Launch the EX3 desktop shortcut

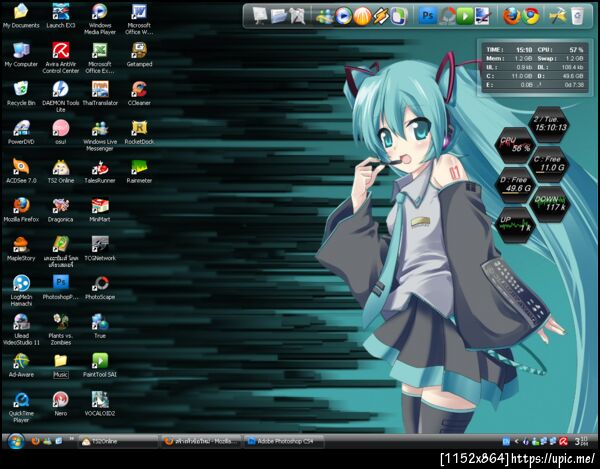pos(60,16)
